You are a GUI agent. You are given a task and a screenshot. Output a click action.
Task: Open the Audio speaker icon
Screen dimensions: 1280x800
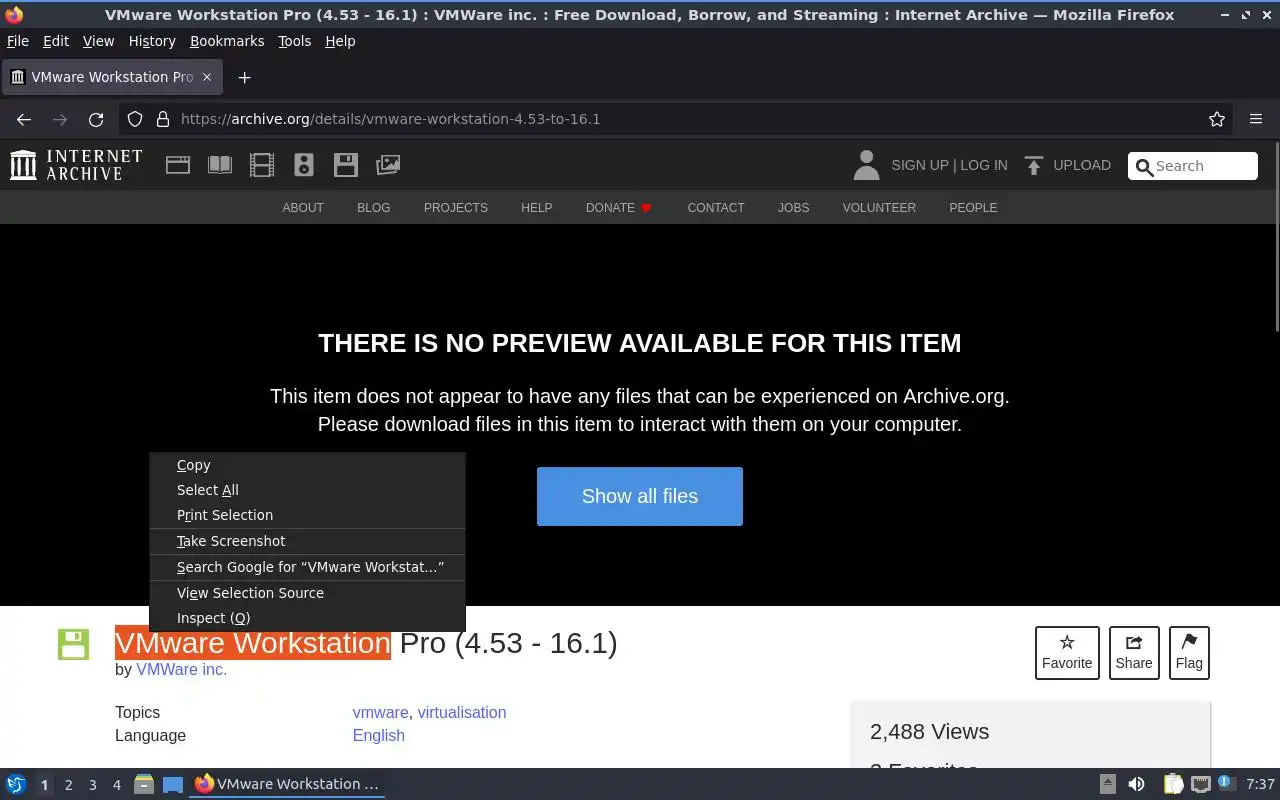point(304,165)
